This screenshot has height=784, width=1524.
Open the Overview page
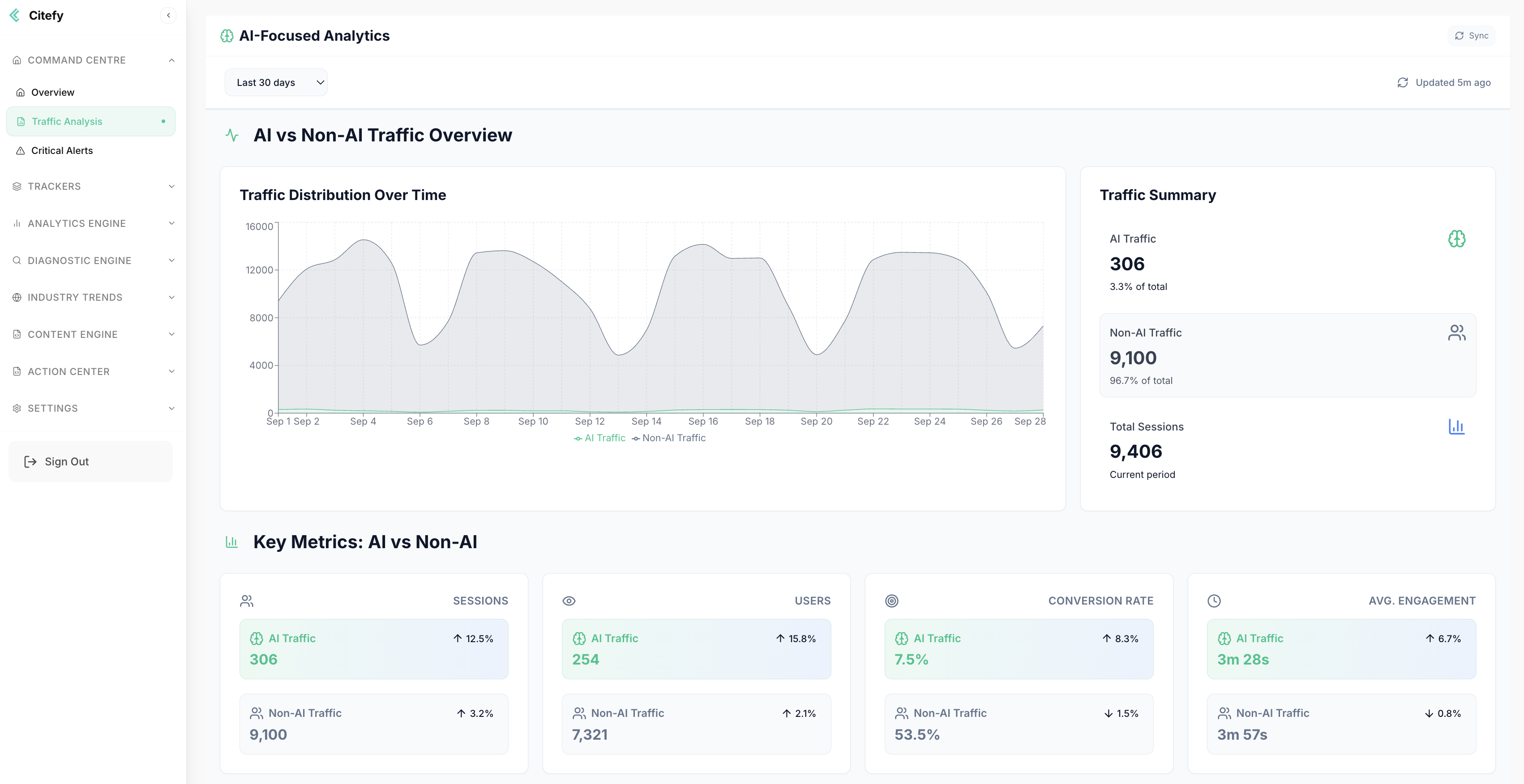[53, 92]
